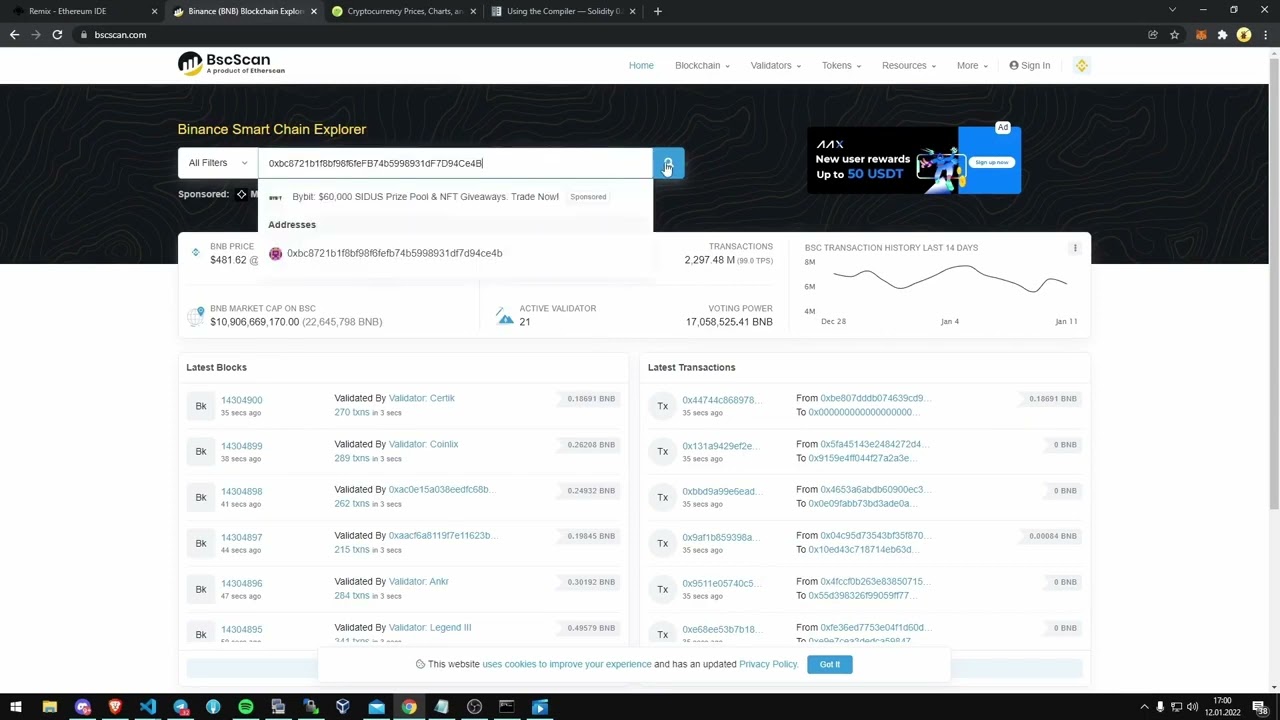Open a new browser tab
Viewport: 1280px width, 720px height.
pos(657,11)
